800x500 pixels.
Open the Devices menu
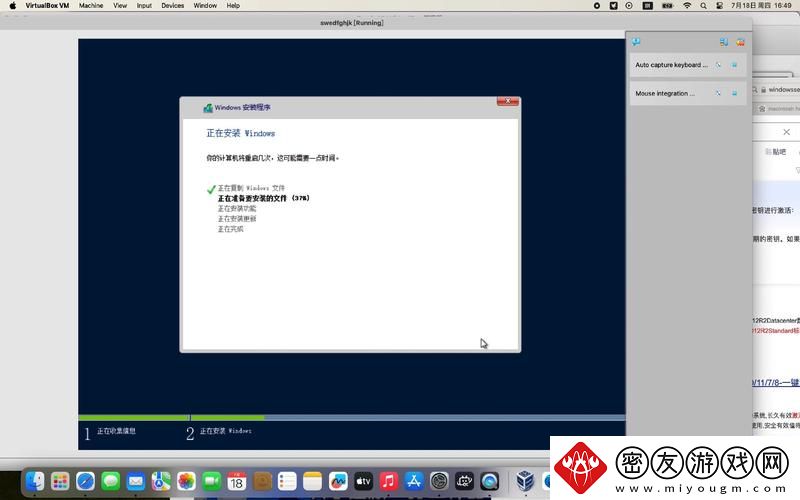tap(172, 6)
